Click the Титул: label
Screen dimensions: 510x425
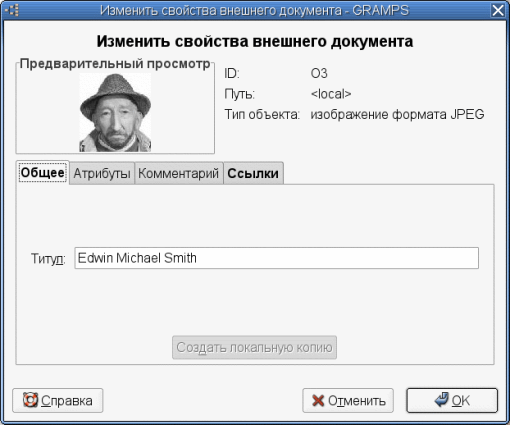point(48,258)
